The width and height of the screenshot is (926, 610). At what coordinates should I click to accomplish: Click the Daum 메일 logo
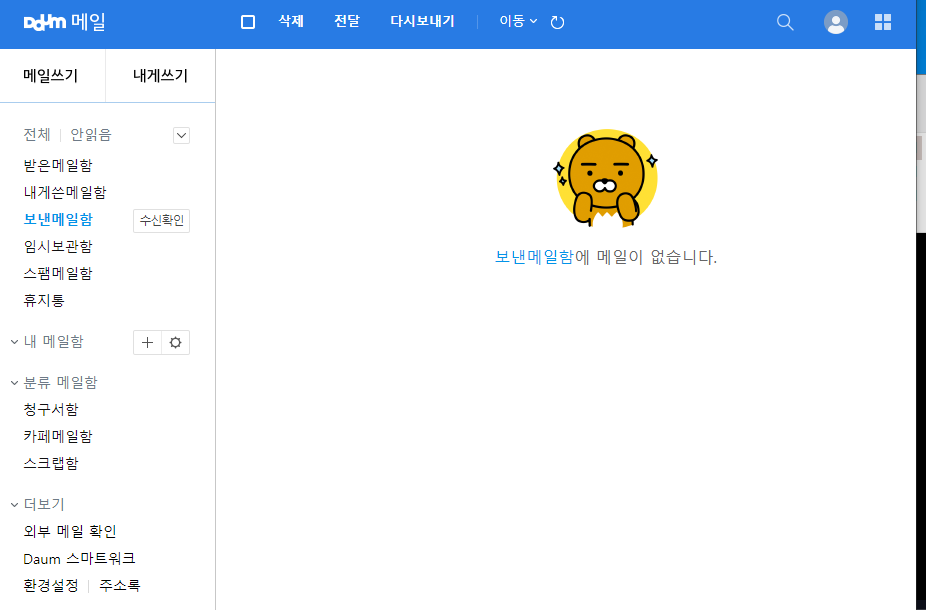pos(64,22)
